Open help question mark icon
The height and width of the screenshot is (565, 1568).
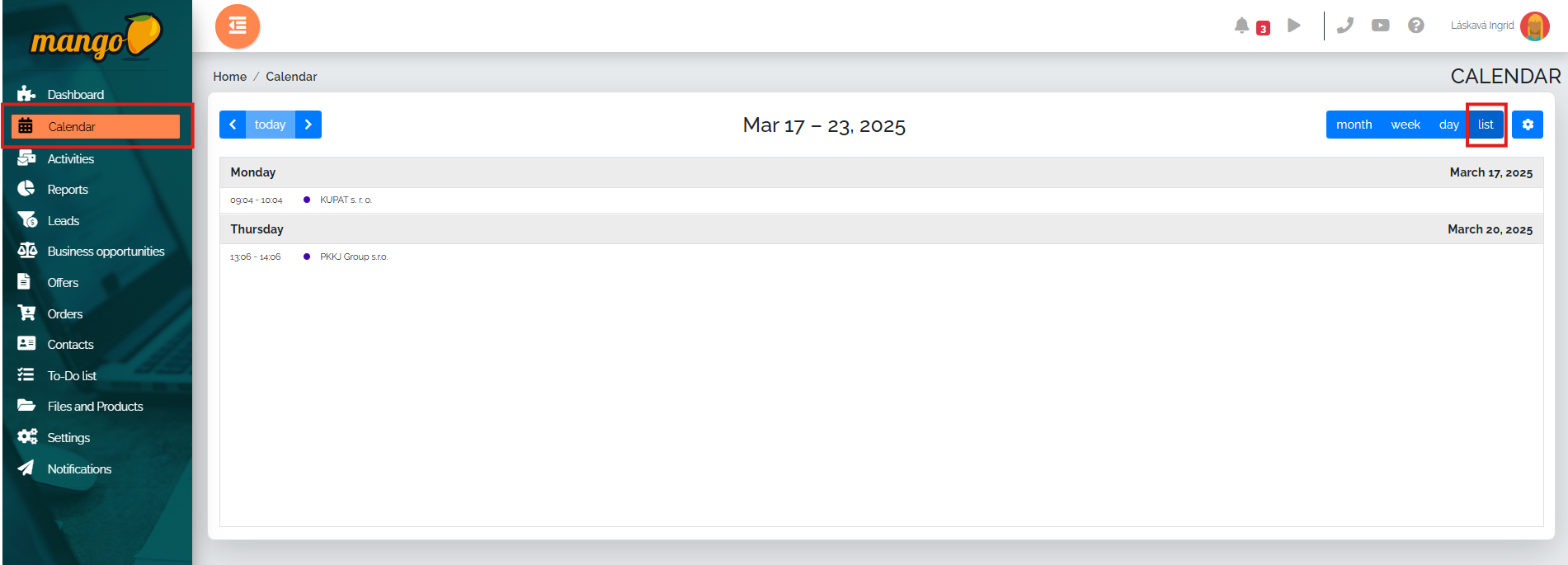tap(1416, 26)
